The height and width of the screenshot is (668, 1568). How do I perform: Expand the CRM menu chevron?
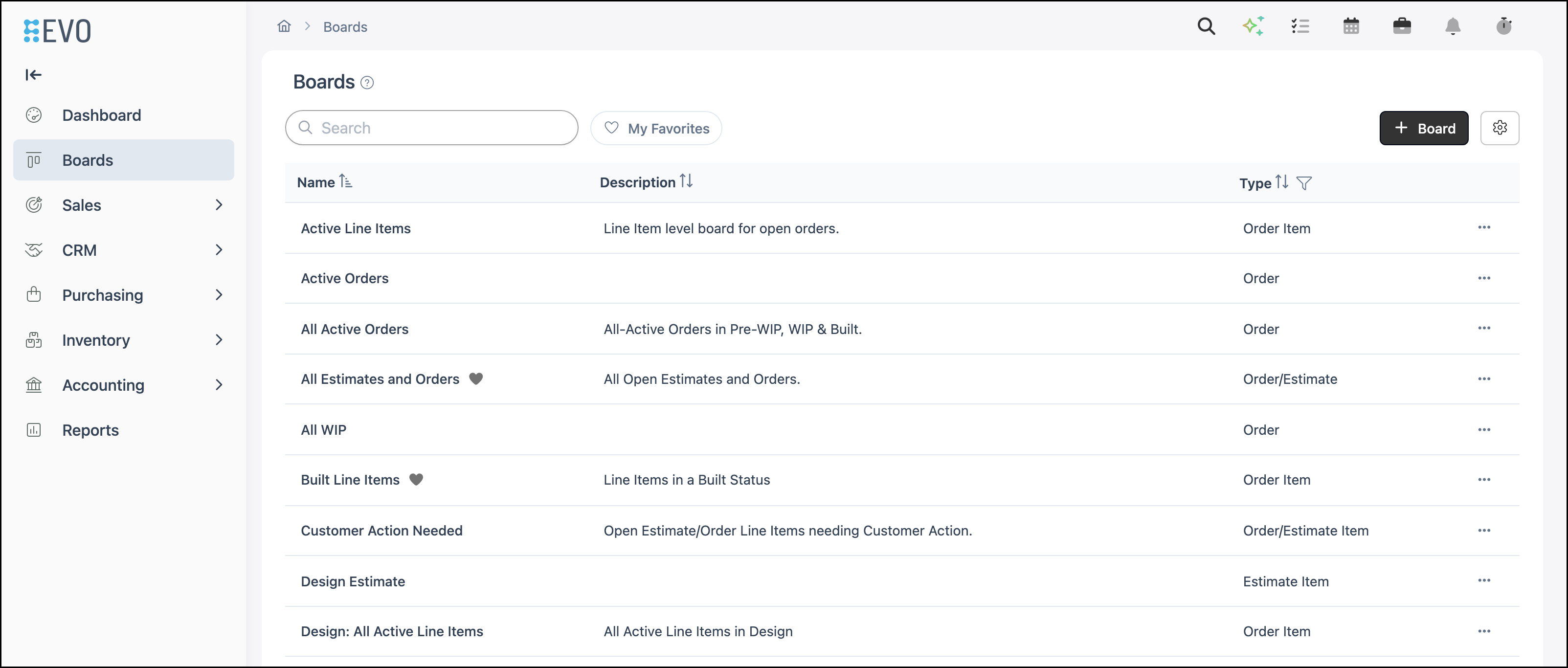click(219, 250)
